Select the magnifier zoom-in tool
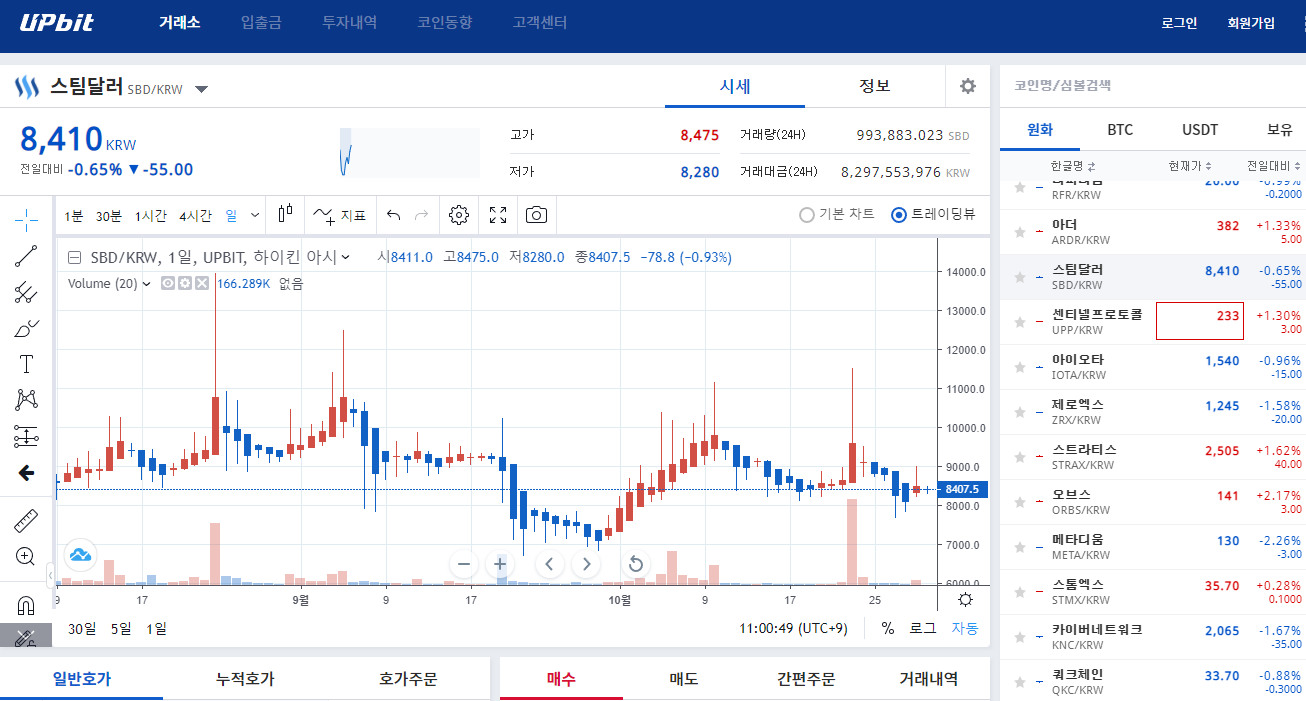The image size is (1306, 701). point(27,557)
